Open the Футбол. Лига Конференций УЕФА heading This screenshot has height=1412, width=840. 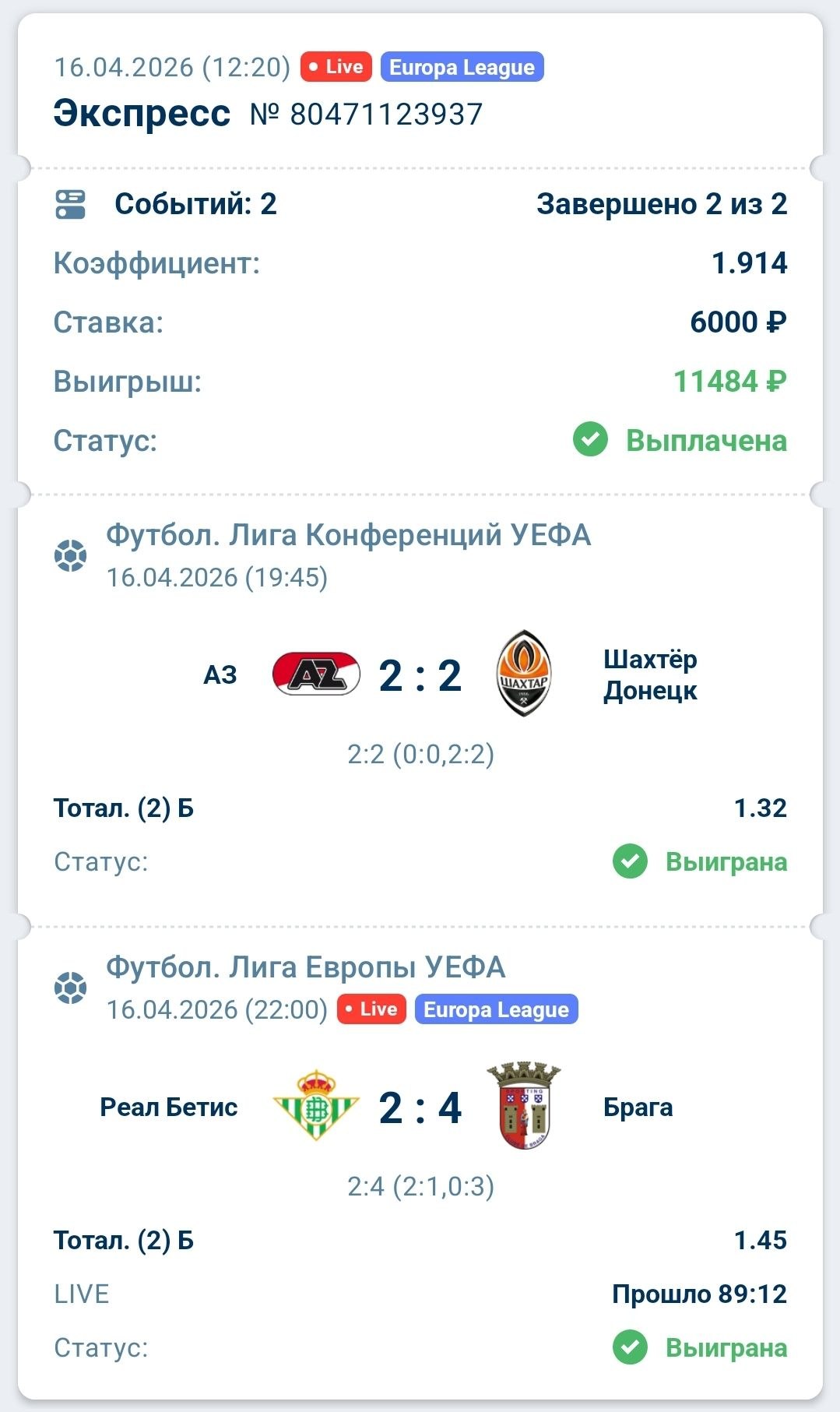[348, 535]
